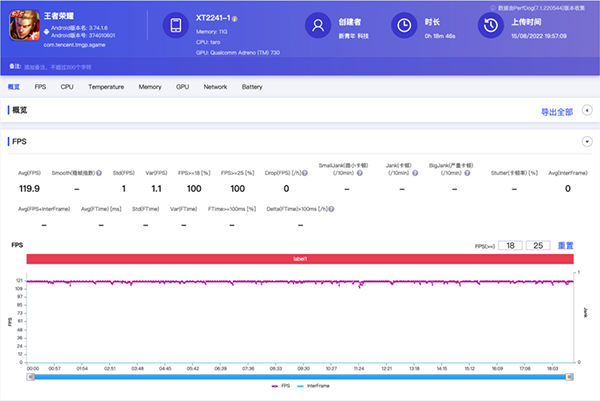Click 导出全部 export all link
Viewport: 600px width, 401px height.
tap(558, 112)
